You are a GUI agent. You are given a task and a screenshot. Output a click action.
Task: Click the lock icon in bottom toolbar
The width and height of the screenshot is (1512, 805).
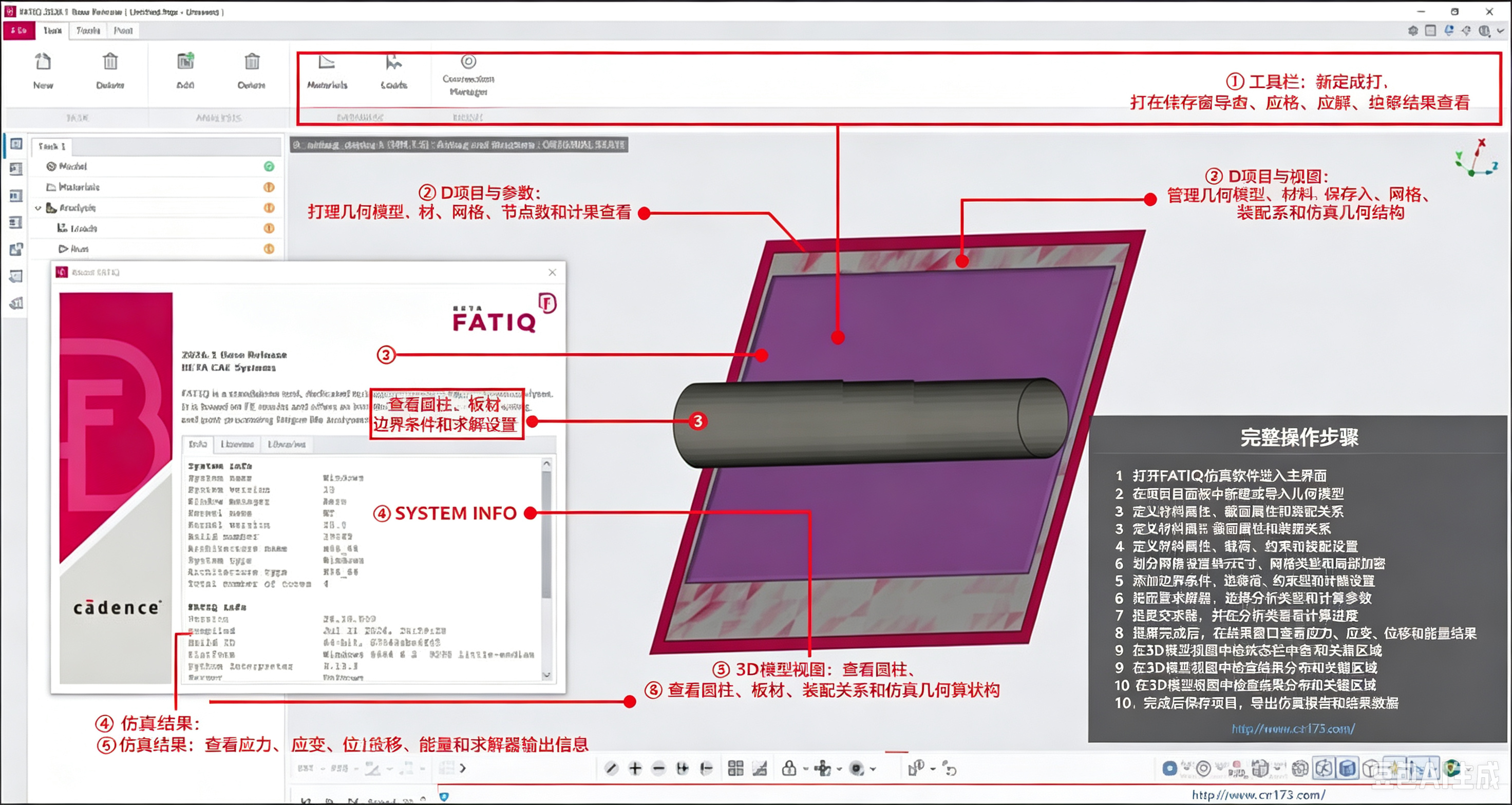(789, 768)
